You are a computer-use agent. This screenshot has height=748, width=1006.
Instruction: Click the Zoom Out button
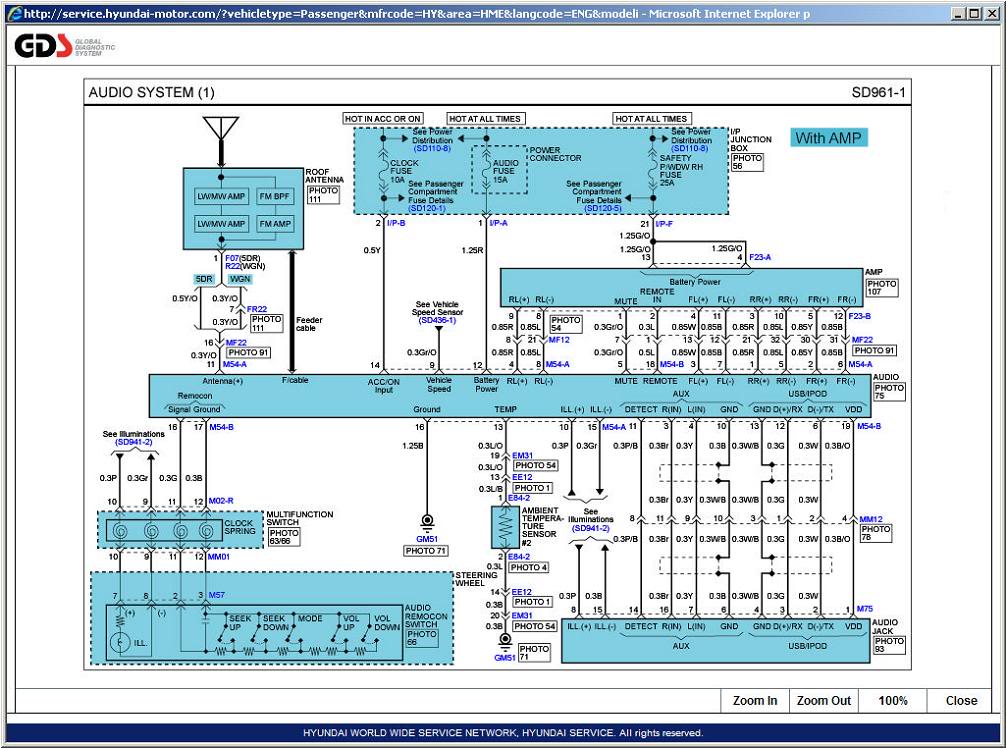(x=824, y=701)
